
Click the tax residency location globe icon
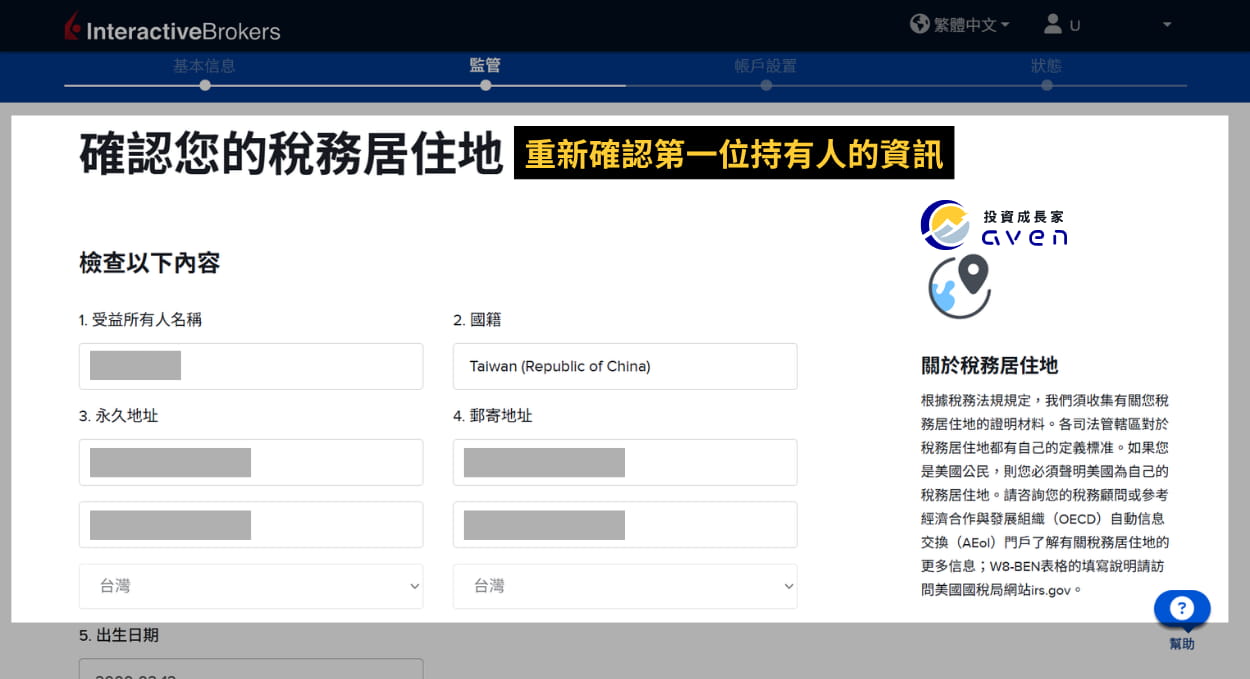[x=960, y=286]
